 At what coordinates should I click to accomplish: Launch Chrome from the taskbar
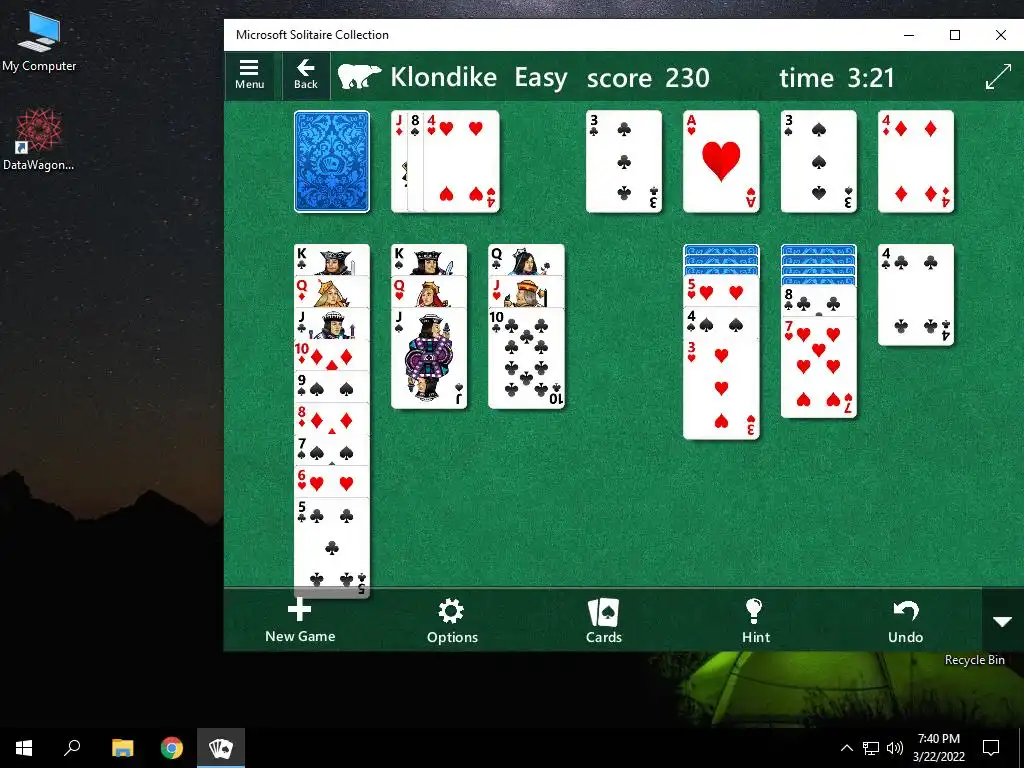coord(172,748)
